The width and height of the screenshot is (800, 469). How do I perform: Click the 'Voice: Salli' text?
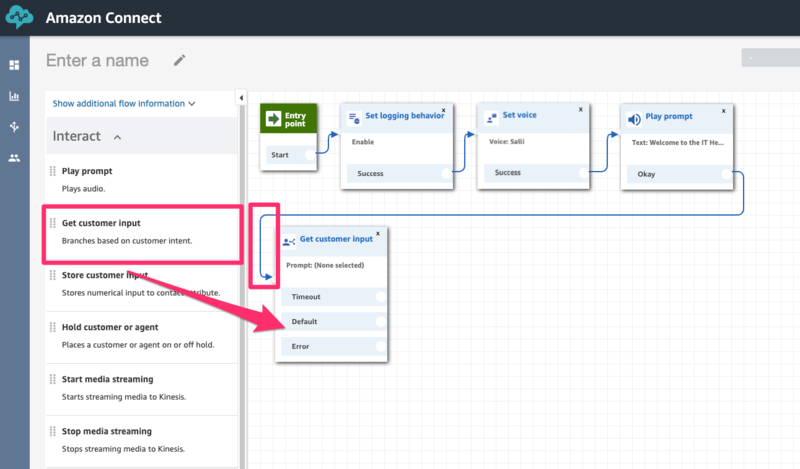[x=507, y=141]
